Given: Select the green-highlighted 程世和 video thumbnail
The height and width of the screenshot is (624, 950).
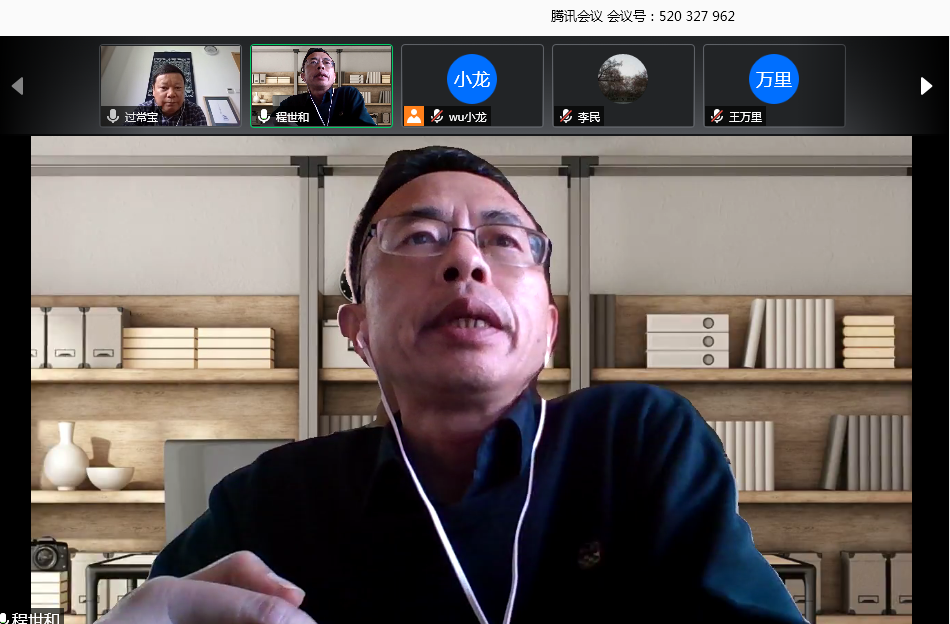Looking at the screenshot, I should [x=321, y=80].
